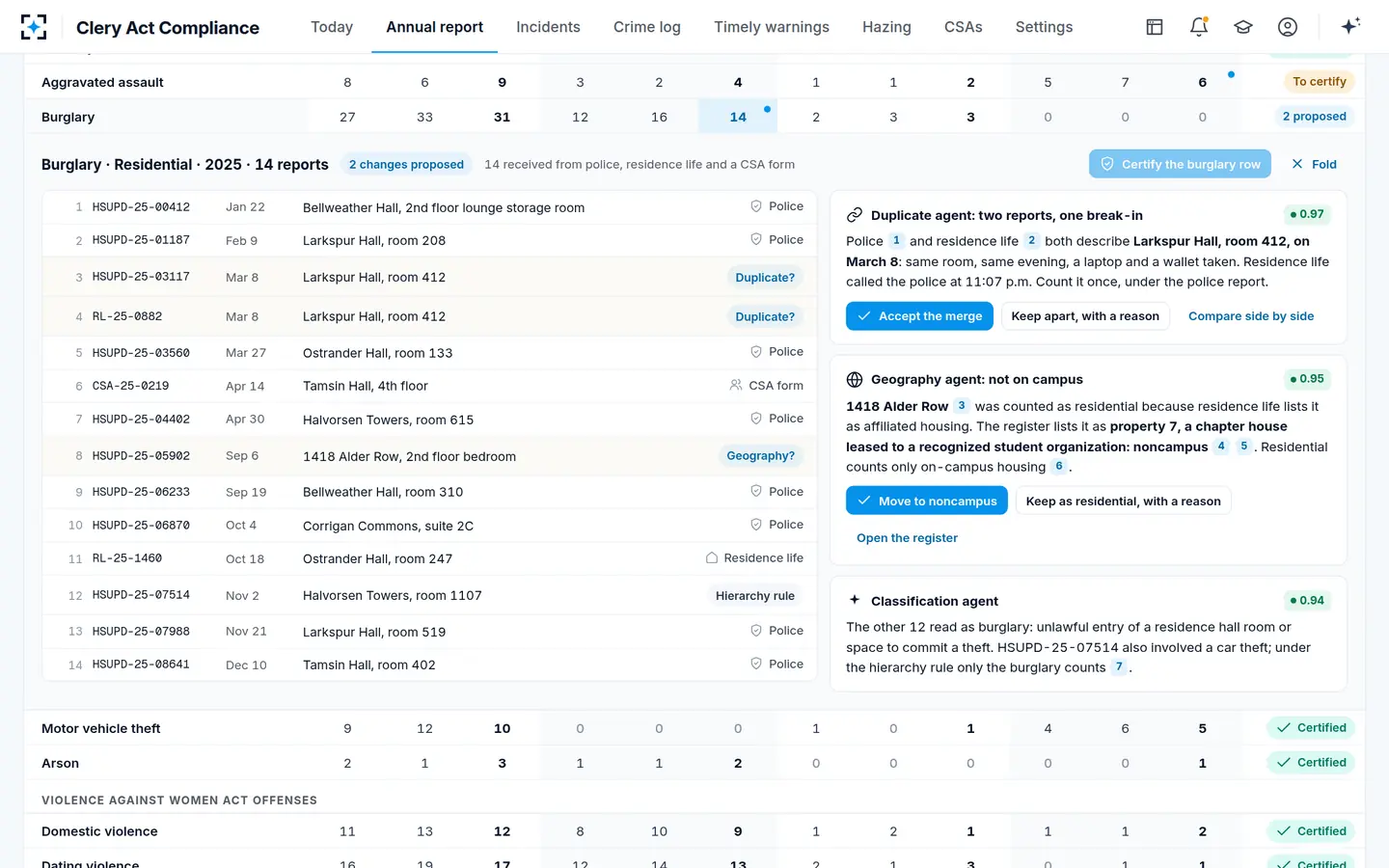The image size is (1389, 868).
Task: Open the AI sparkle assistant icon
Action: (1350, 26)
